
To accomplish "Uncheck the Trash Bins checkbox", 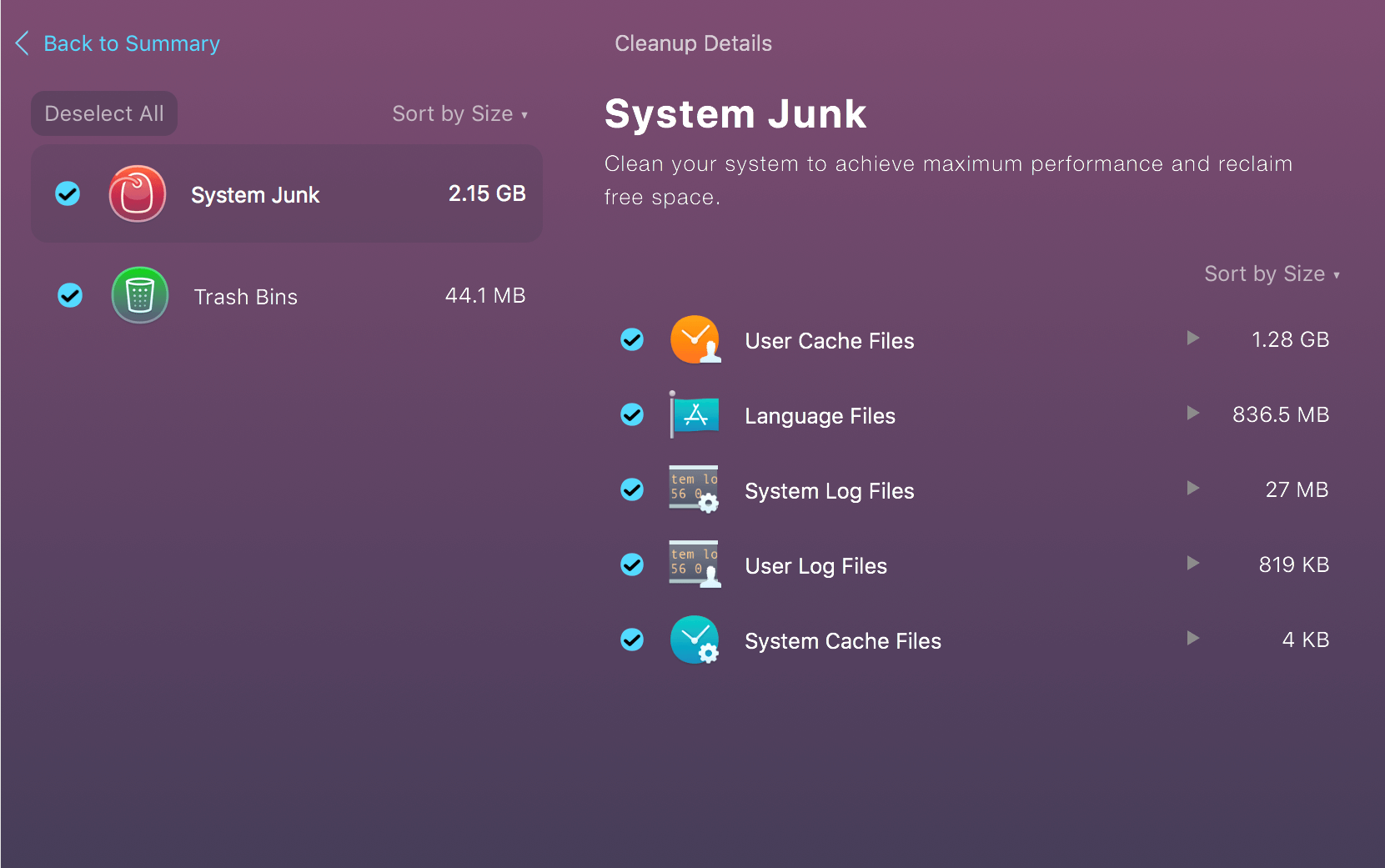I will click(x=70, y=295).
